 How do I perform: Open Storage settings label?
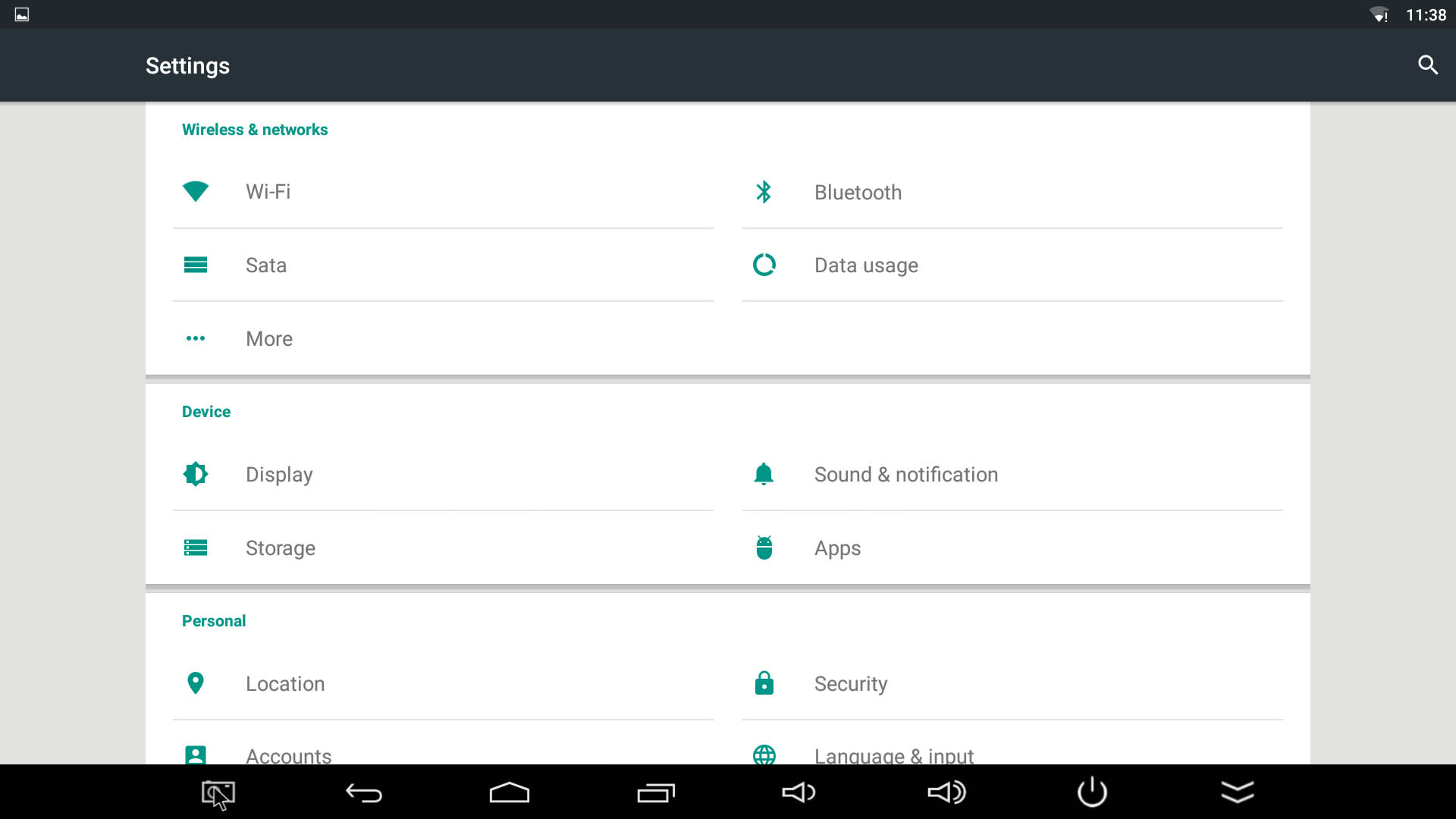[x=281, y=548]
